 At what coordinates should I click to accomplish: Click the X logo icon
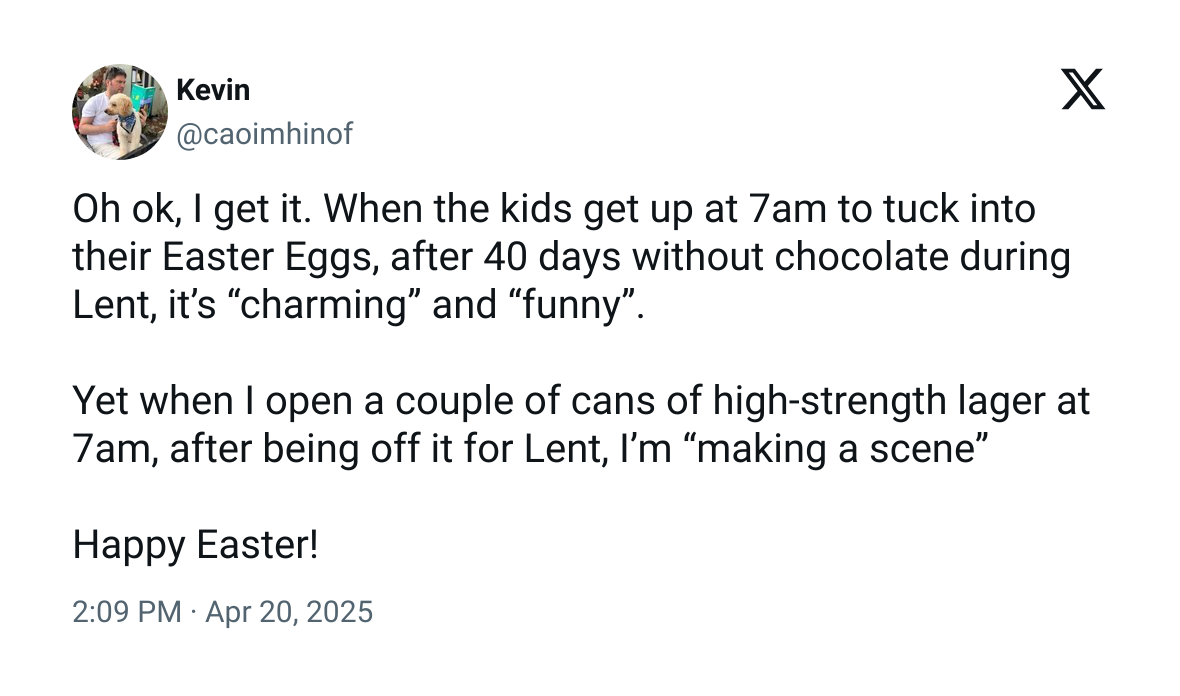tap(1082, 89)
